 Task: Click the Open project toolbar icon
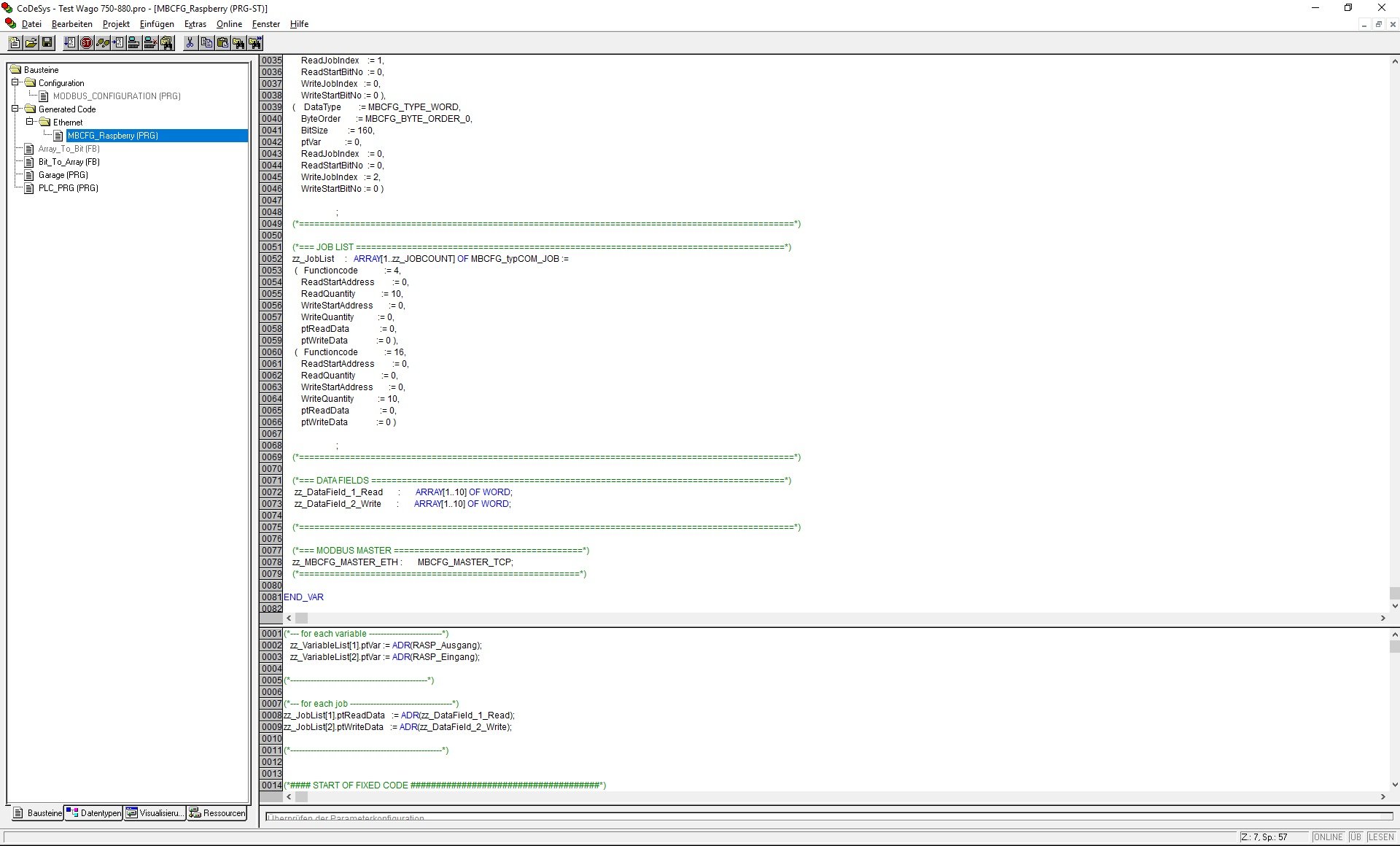pyautogui.click(x=31, y=43)
